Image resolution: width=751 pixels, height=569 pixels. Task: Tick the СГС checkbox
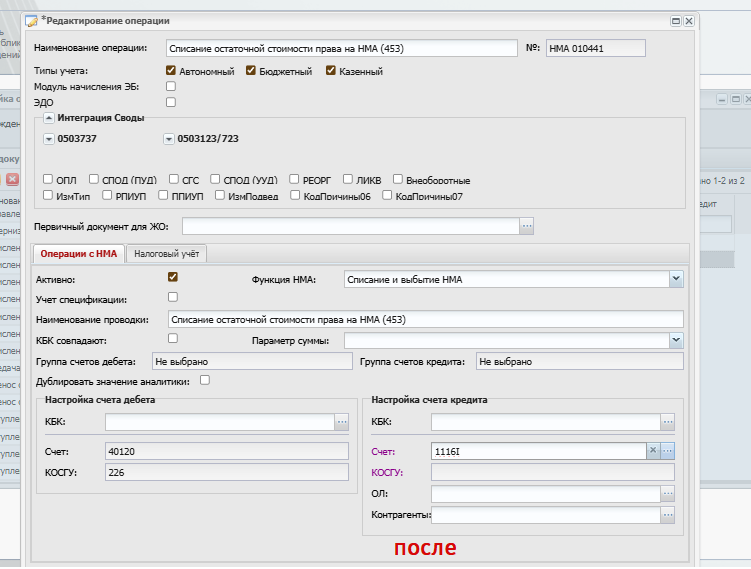click(x=173, y=179)
